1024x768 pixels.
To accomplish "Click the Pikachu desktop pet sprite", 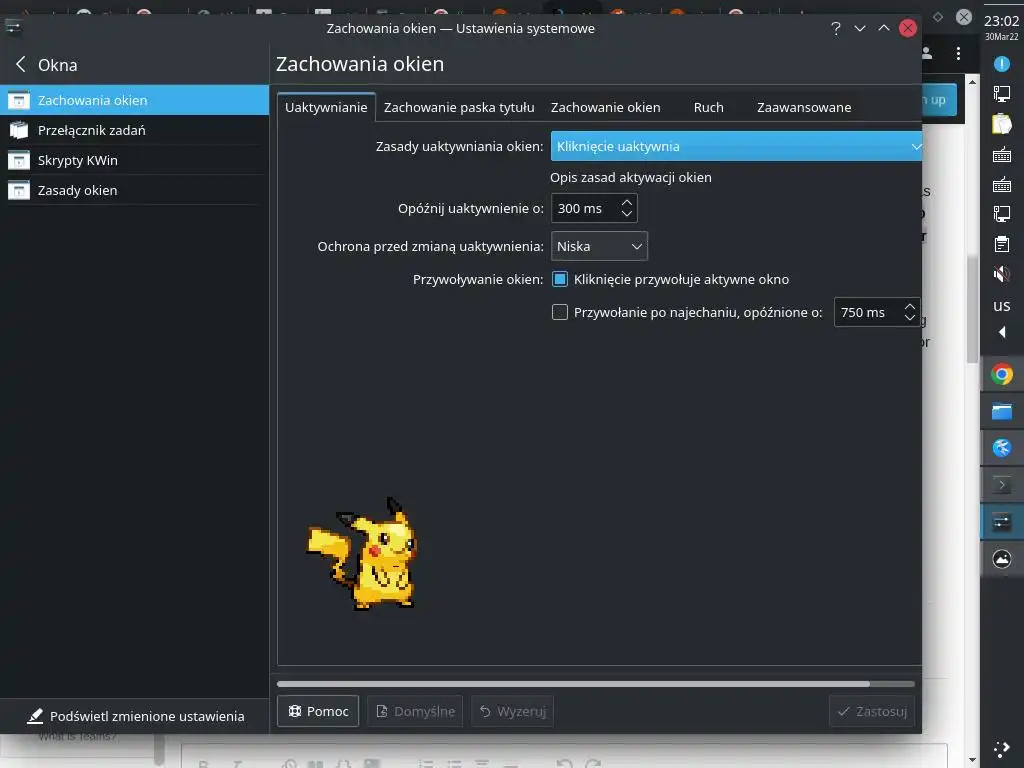I will point(361,553).
